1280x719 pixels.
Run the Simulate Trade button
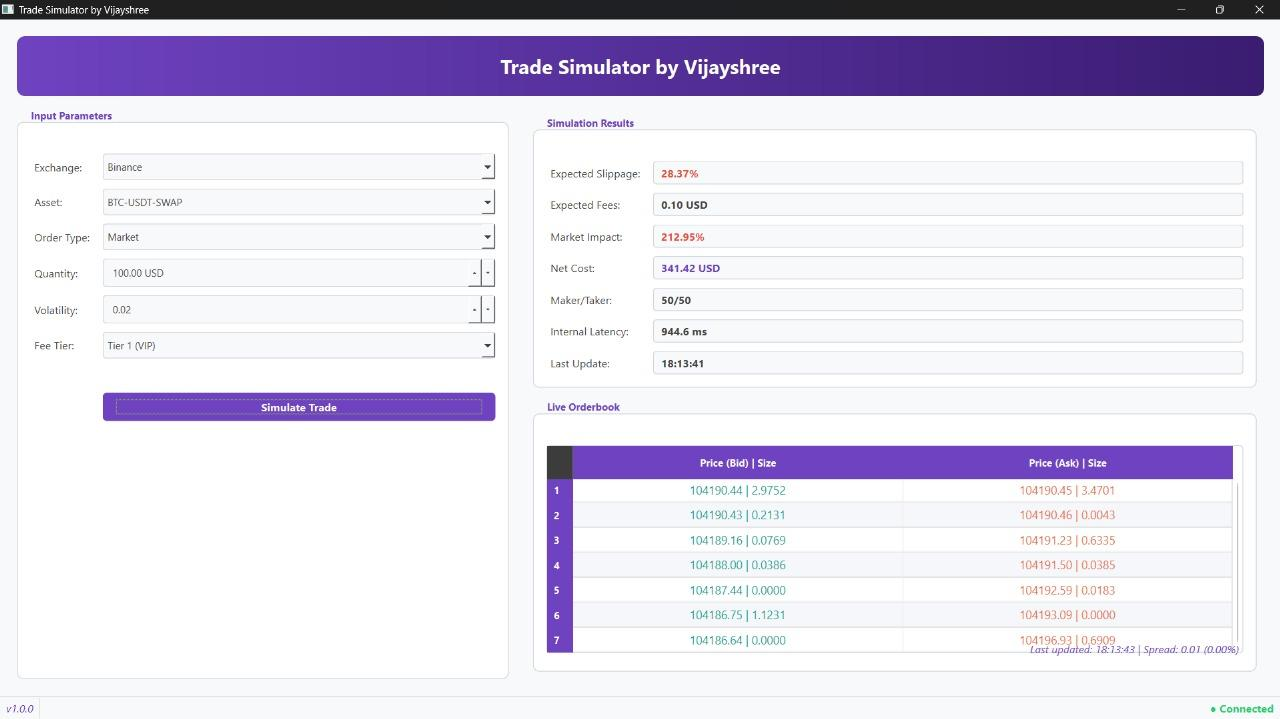tap(299, 407)
